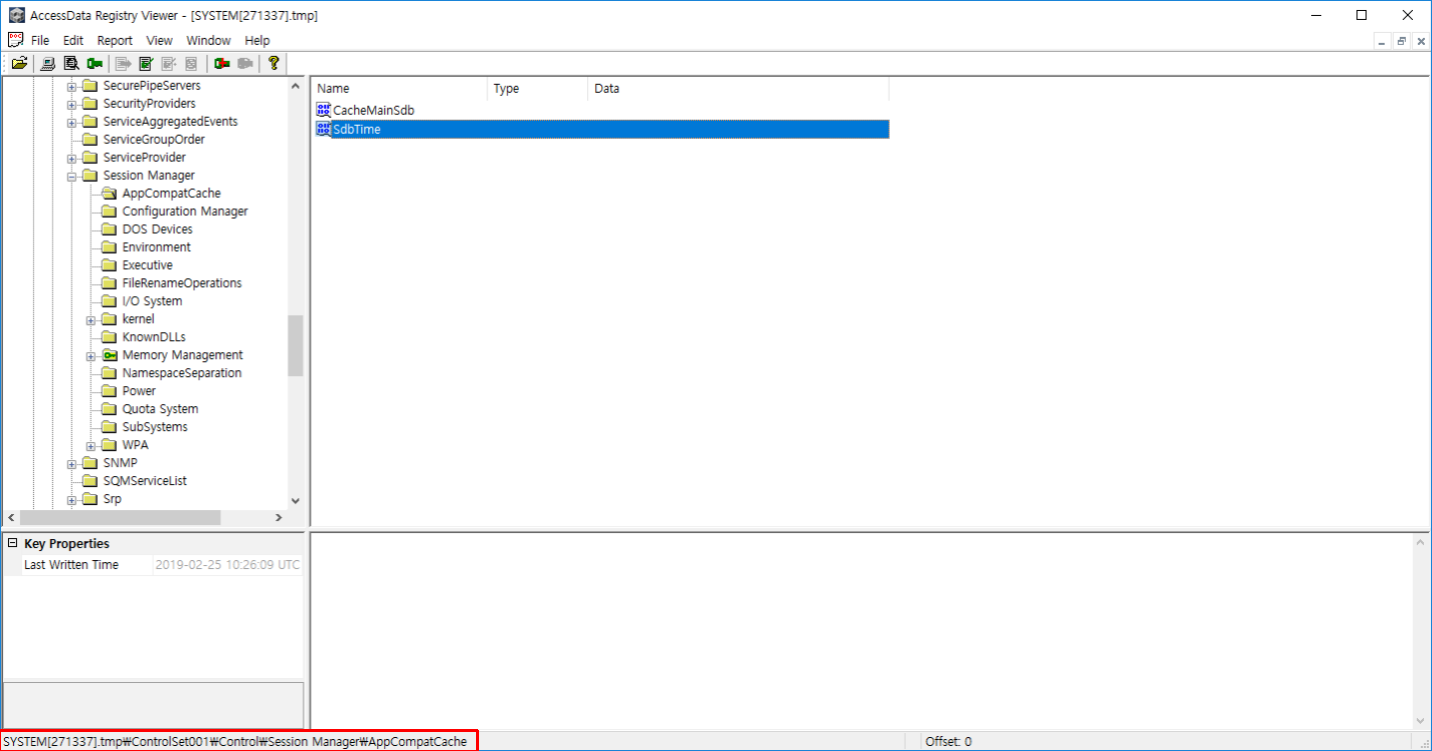This screenshot has height=751, width=1432.
Task: Click the checkmark report toolbar icon
Action: tap(145, 63)
